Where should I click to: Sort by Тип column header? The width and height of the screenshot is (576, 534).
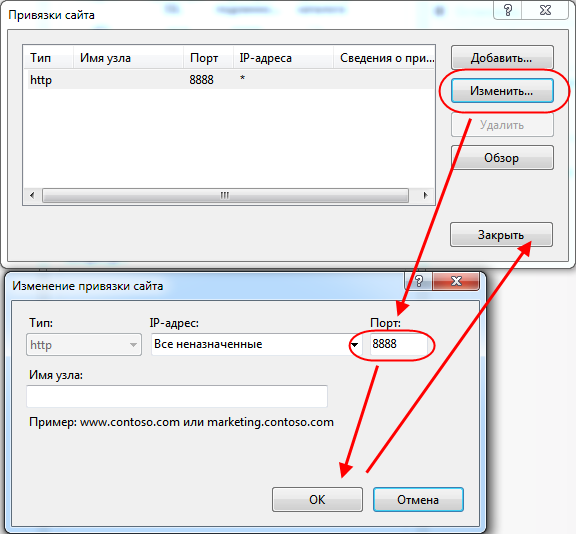pos(48,58)
